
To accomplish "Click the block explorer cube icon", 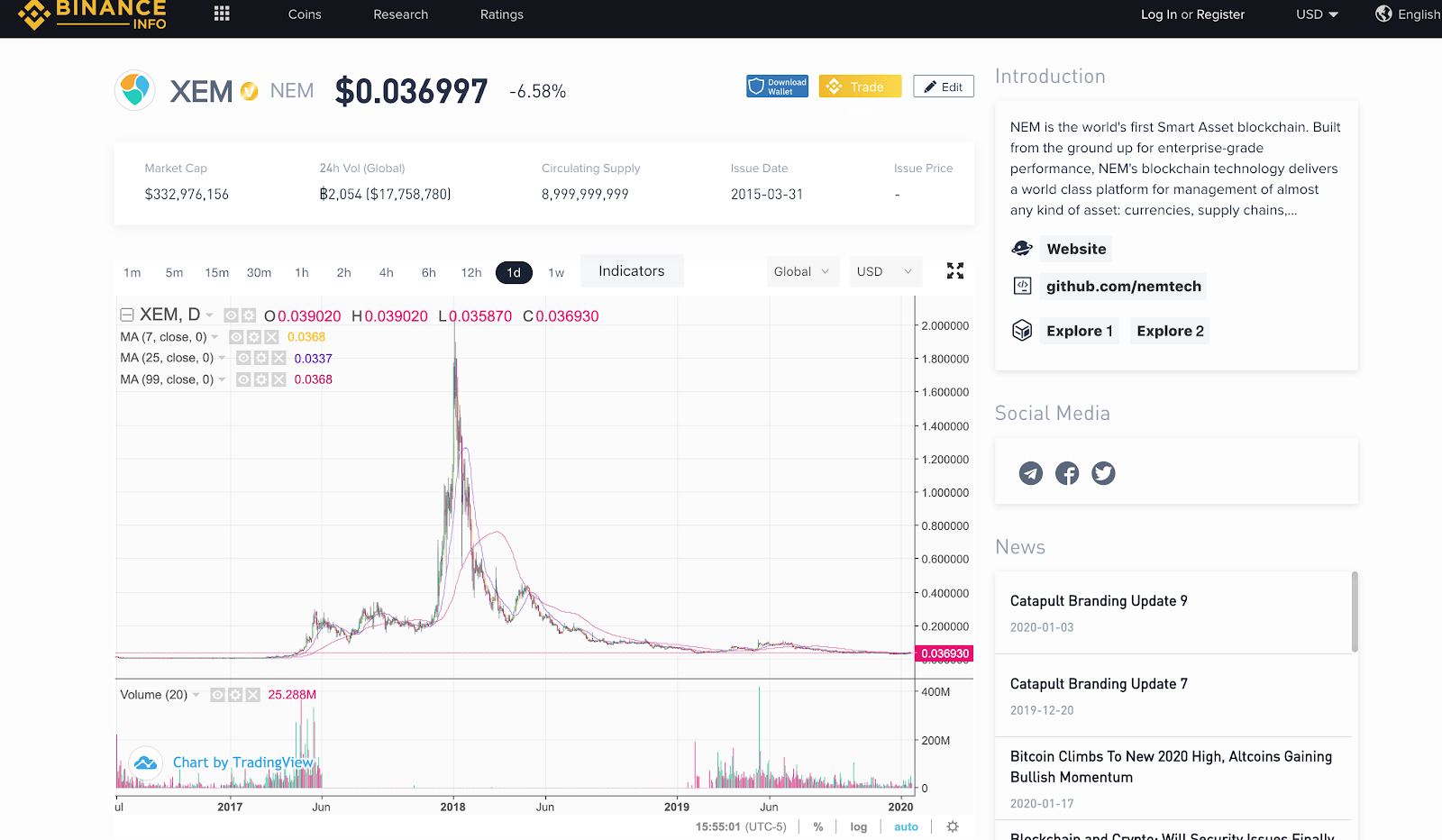I will tap(1022, 330).
